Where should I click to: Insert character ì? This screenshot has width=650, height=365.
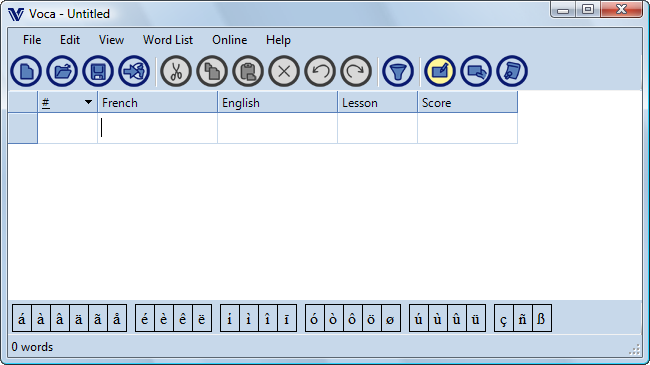249,319
